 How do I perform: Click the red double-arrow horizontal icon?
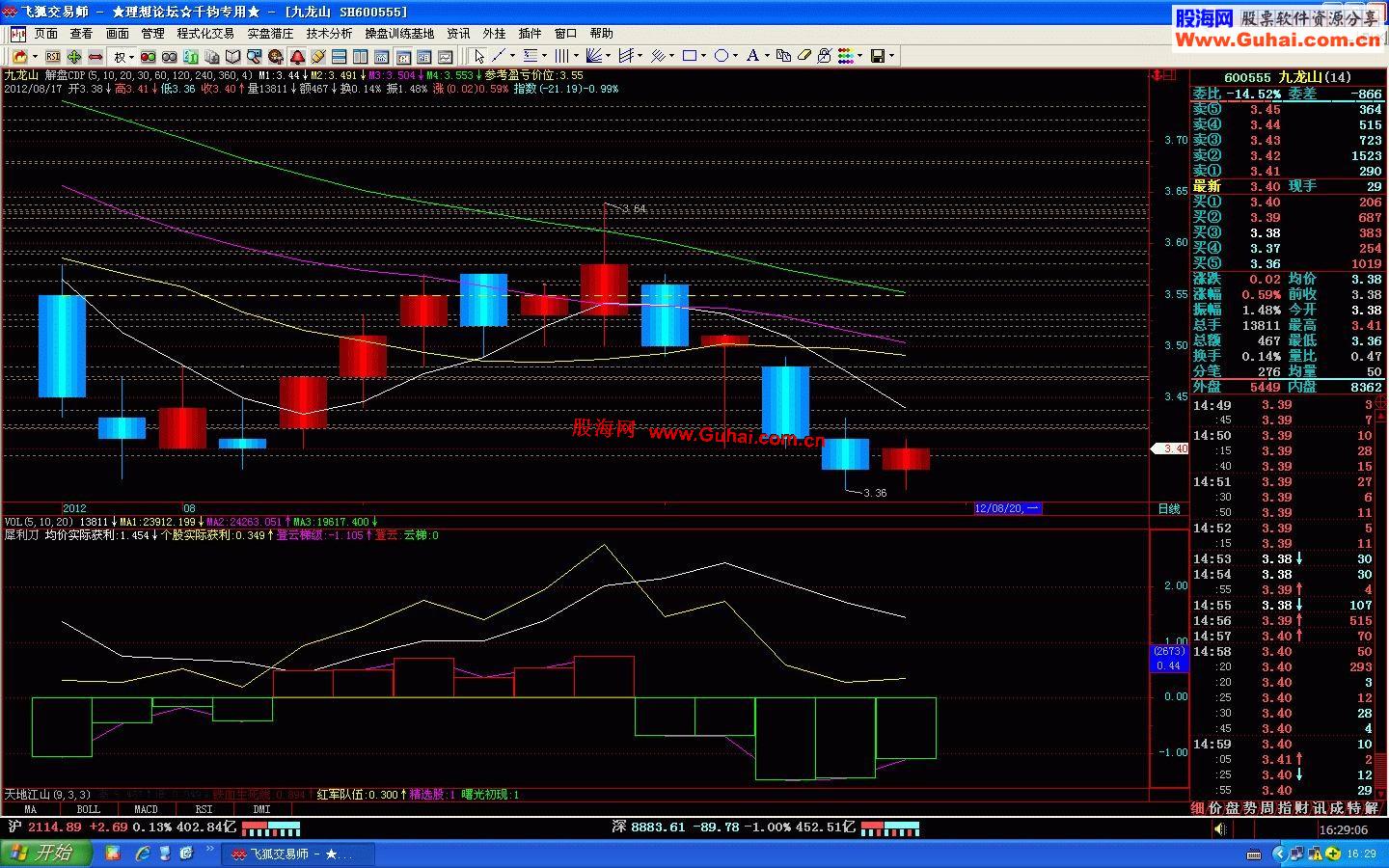tap(95, 57)
